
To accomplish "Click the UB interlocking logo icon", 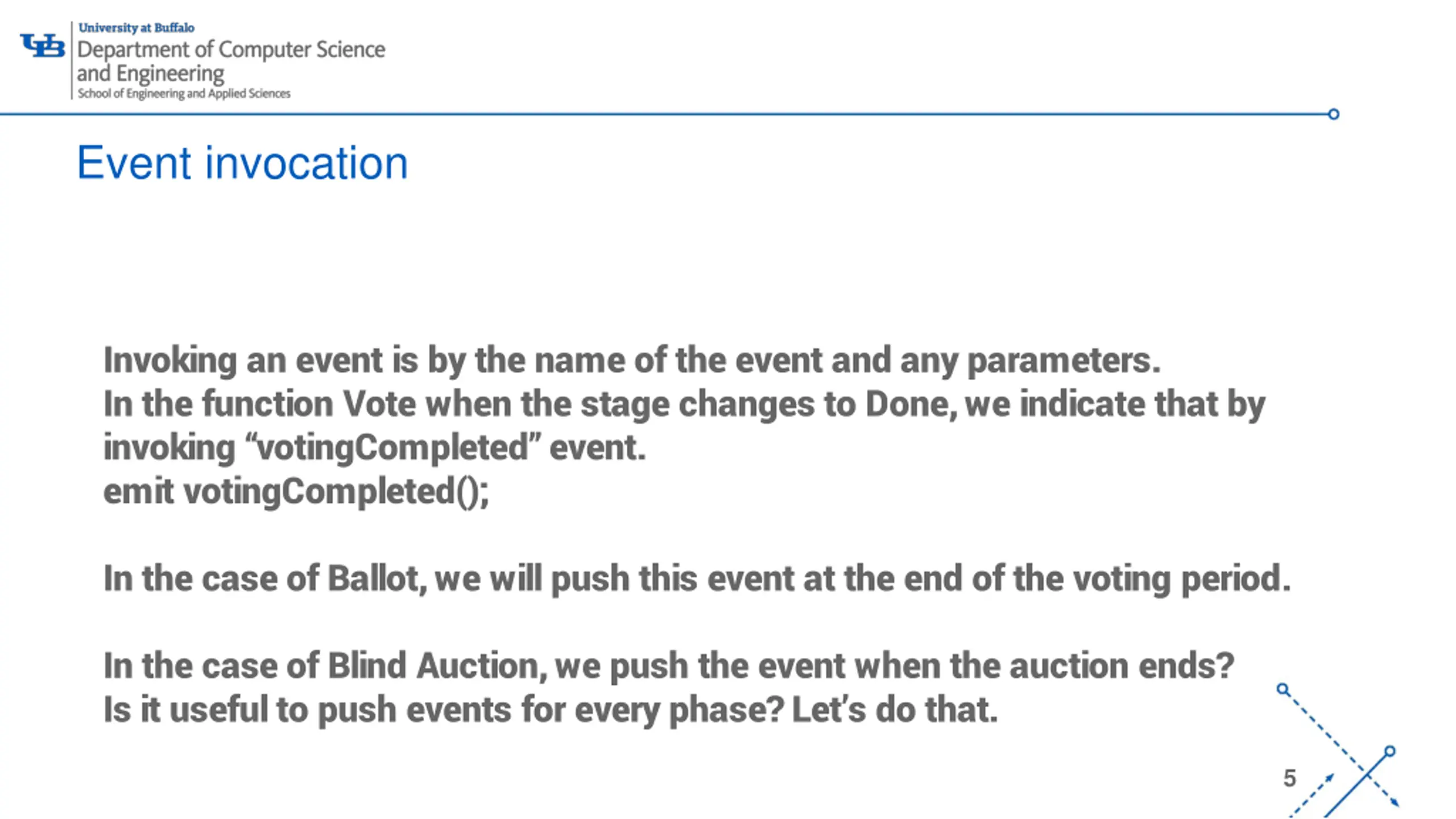I will (43, 45).
